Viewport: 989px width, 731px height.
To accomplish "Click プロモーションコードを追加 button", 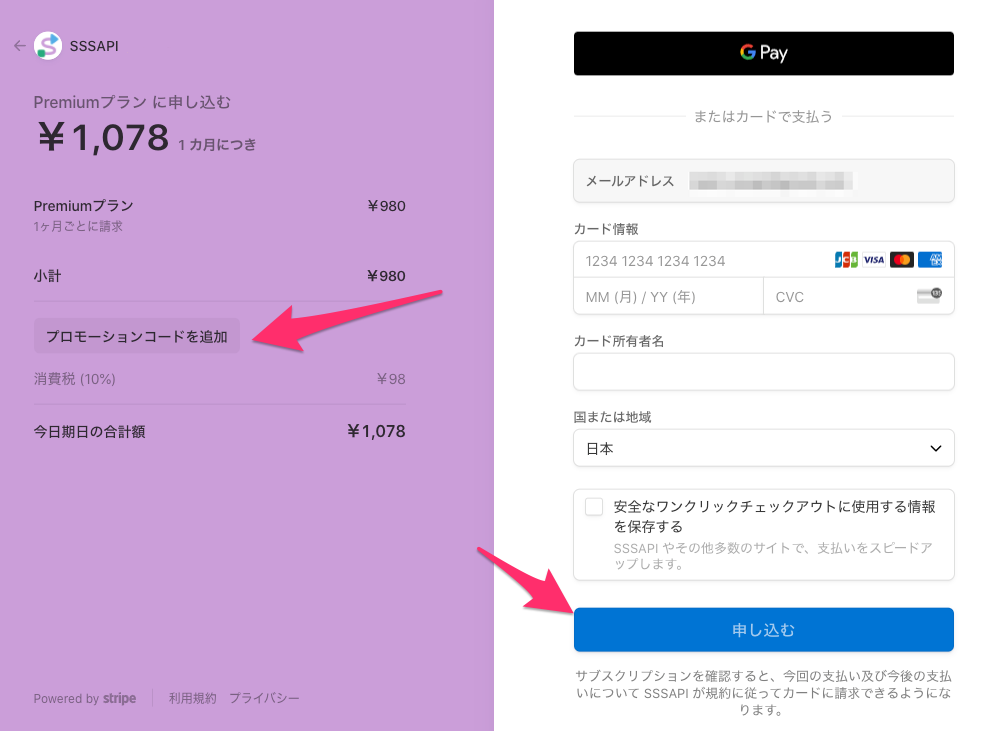I will click(137, 337).
